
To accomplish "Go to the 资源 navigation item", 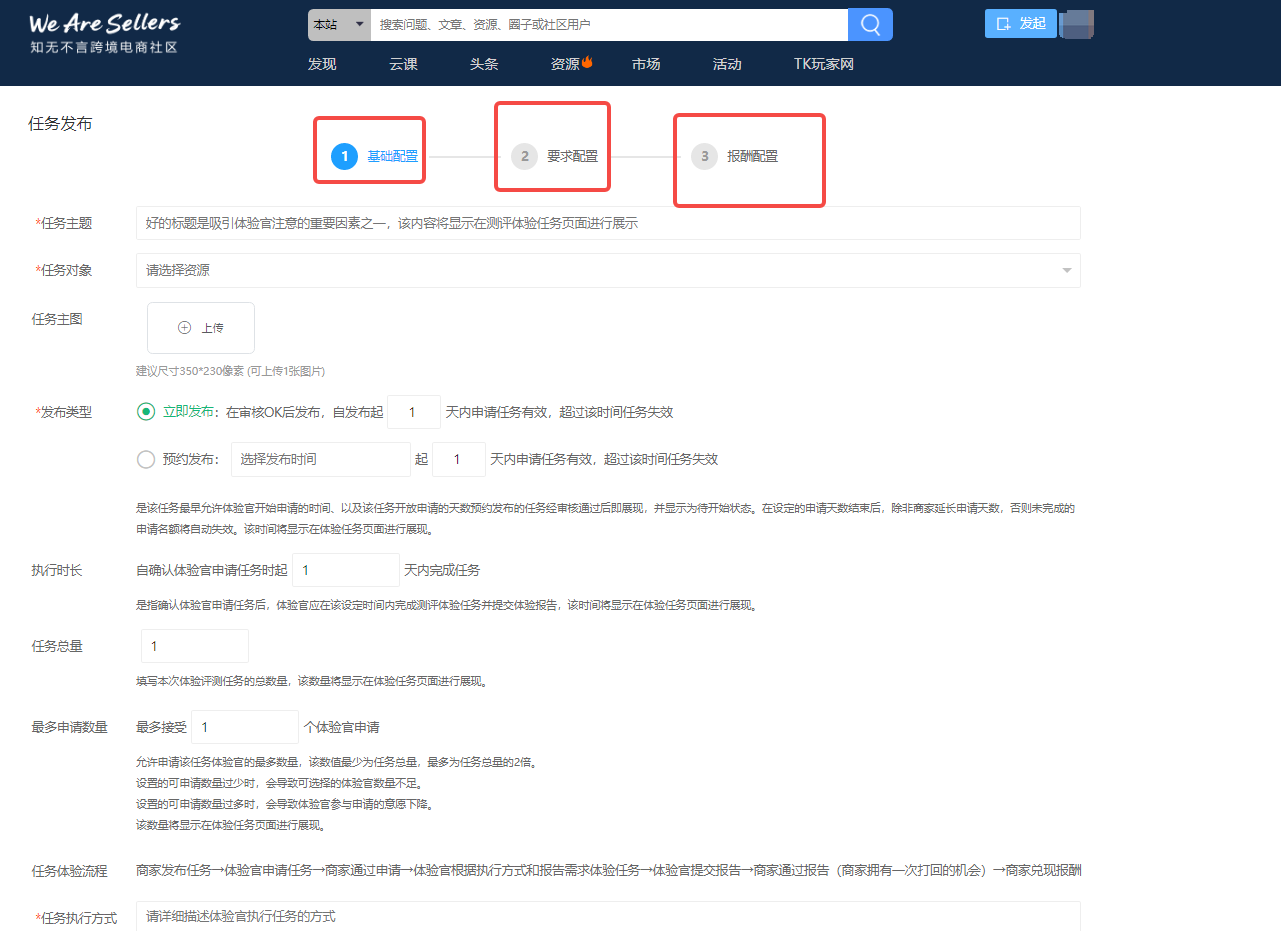I will coord(566,64).
